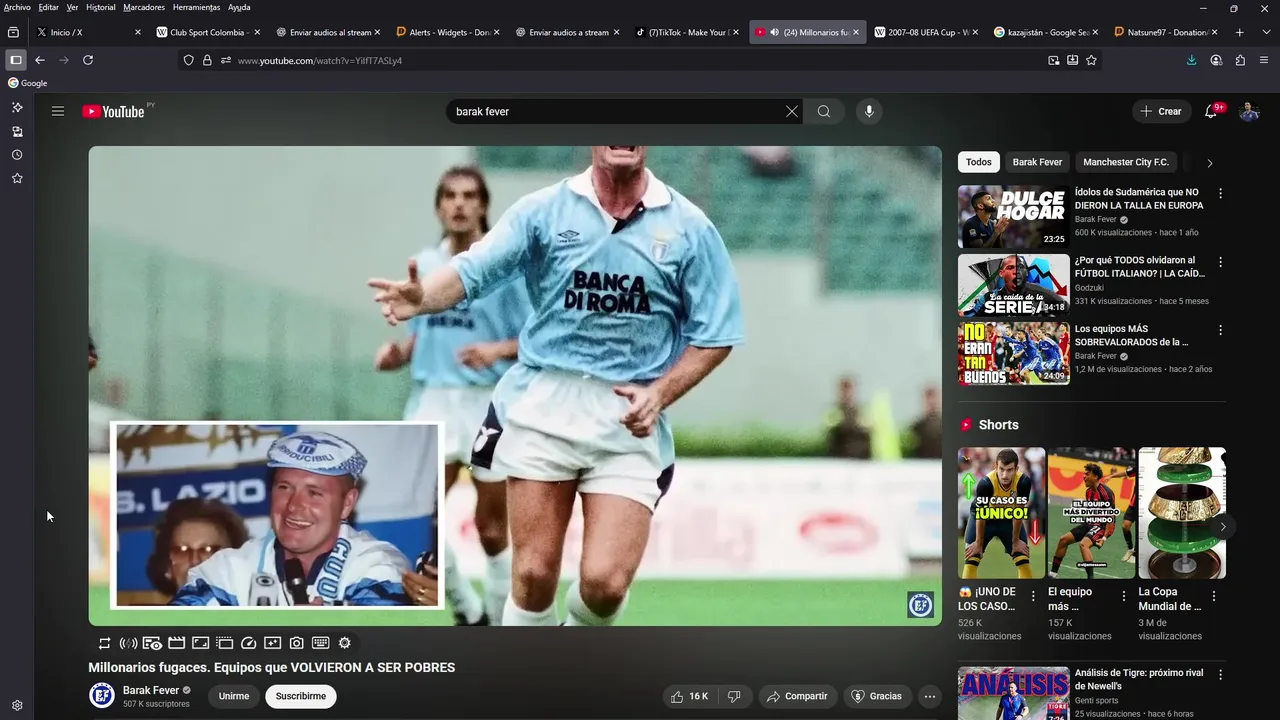The image size is (1280, 720).
Task: Open a new browser tab with plus
Action: 1240,32
